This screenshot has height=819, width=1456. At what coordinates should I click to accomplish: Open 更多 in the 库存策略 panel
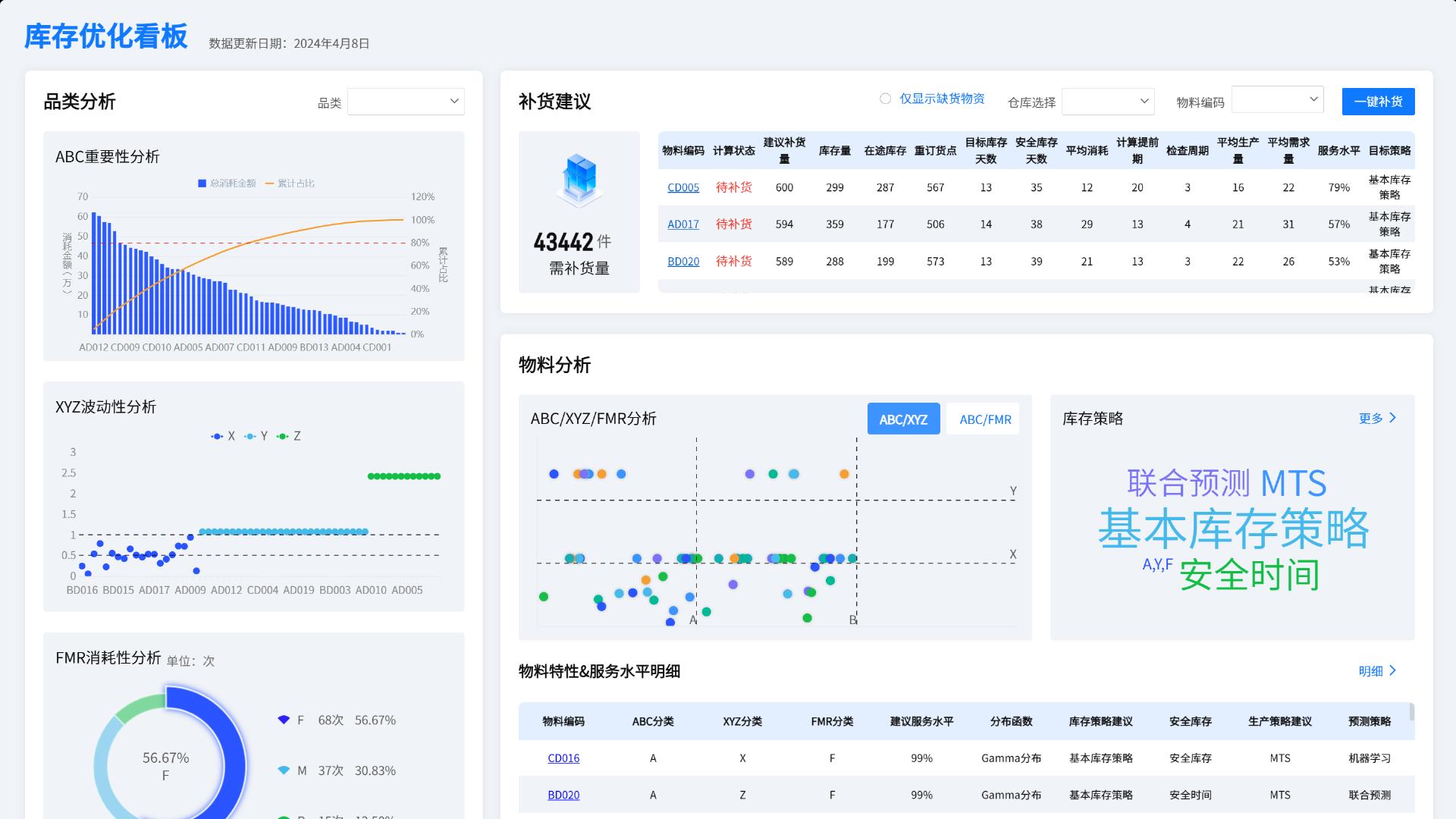pyautogui.click(x=1378, y=418)
